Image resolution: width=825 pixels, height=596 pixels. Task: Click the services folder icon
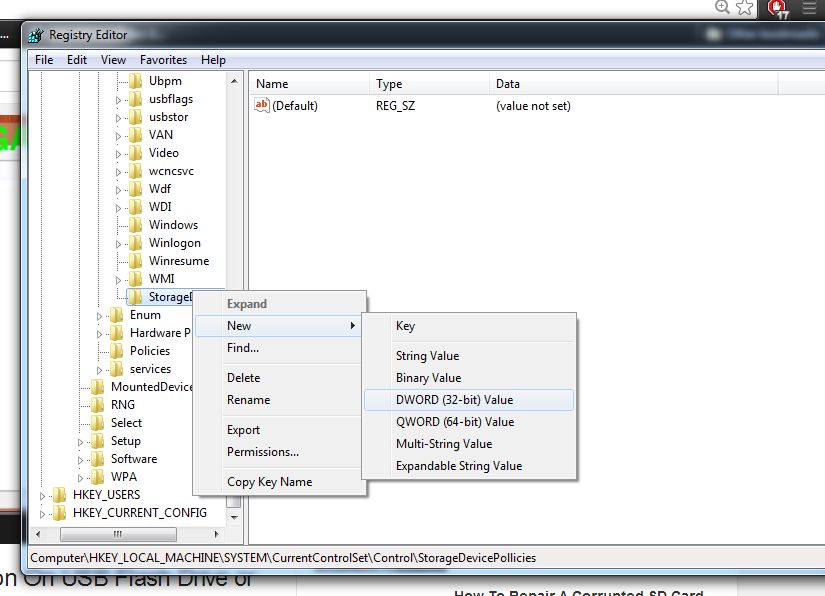(x=117, y=369)
